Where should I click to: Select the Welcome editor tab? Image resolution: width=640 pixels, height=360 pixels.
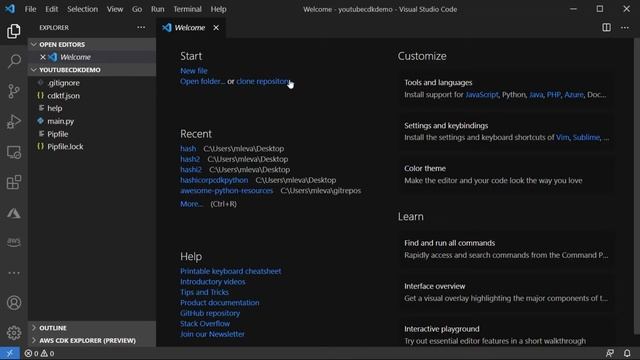click(190, 27)
